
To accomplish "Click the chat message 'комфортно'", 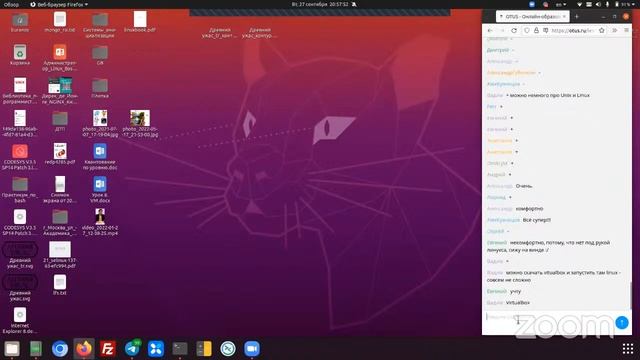I will [529, 209].
